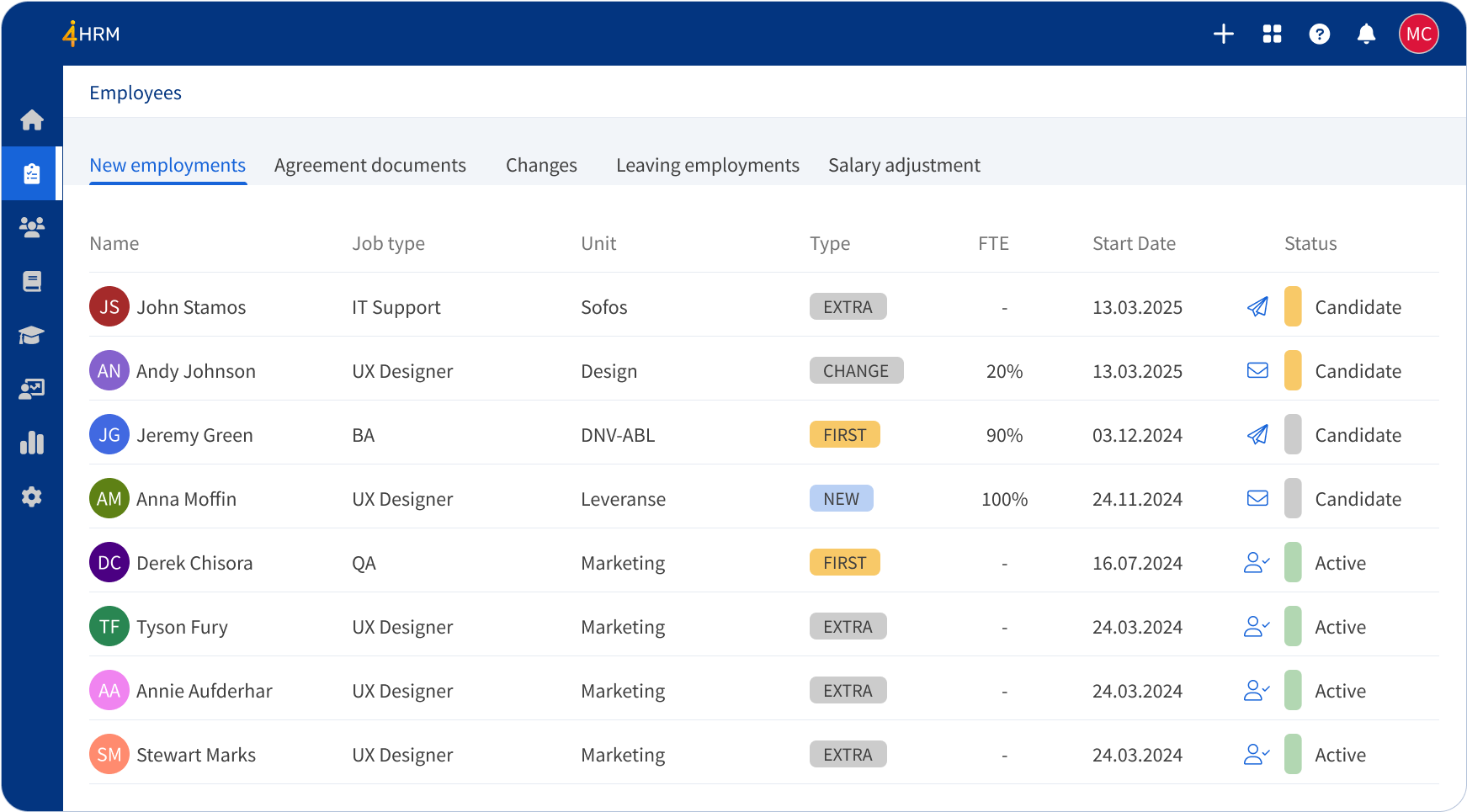
Task: Open Jeremy Green employee name
Action: click(x=194, y=435)
